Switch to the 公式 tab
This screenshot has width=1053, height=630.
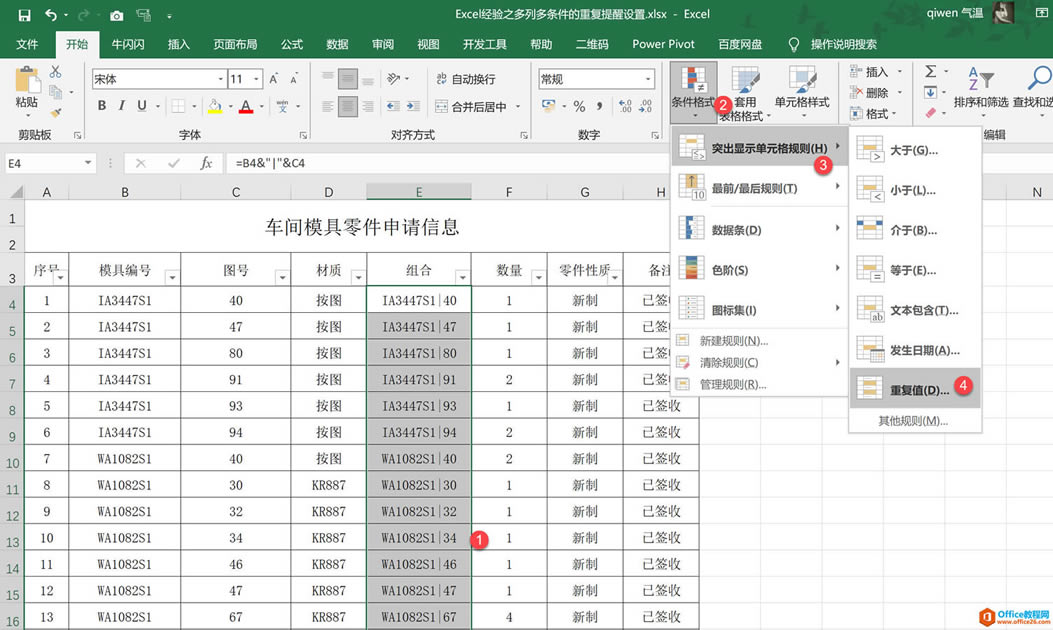(x=291, y=44)
